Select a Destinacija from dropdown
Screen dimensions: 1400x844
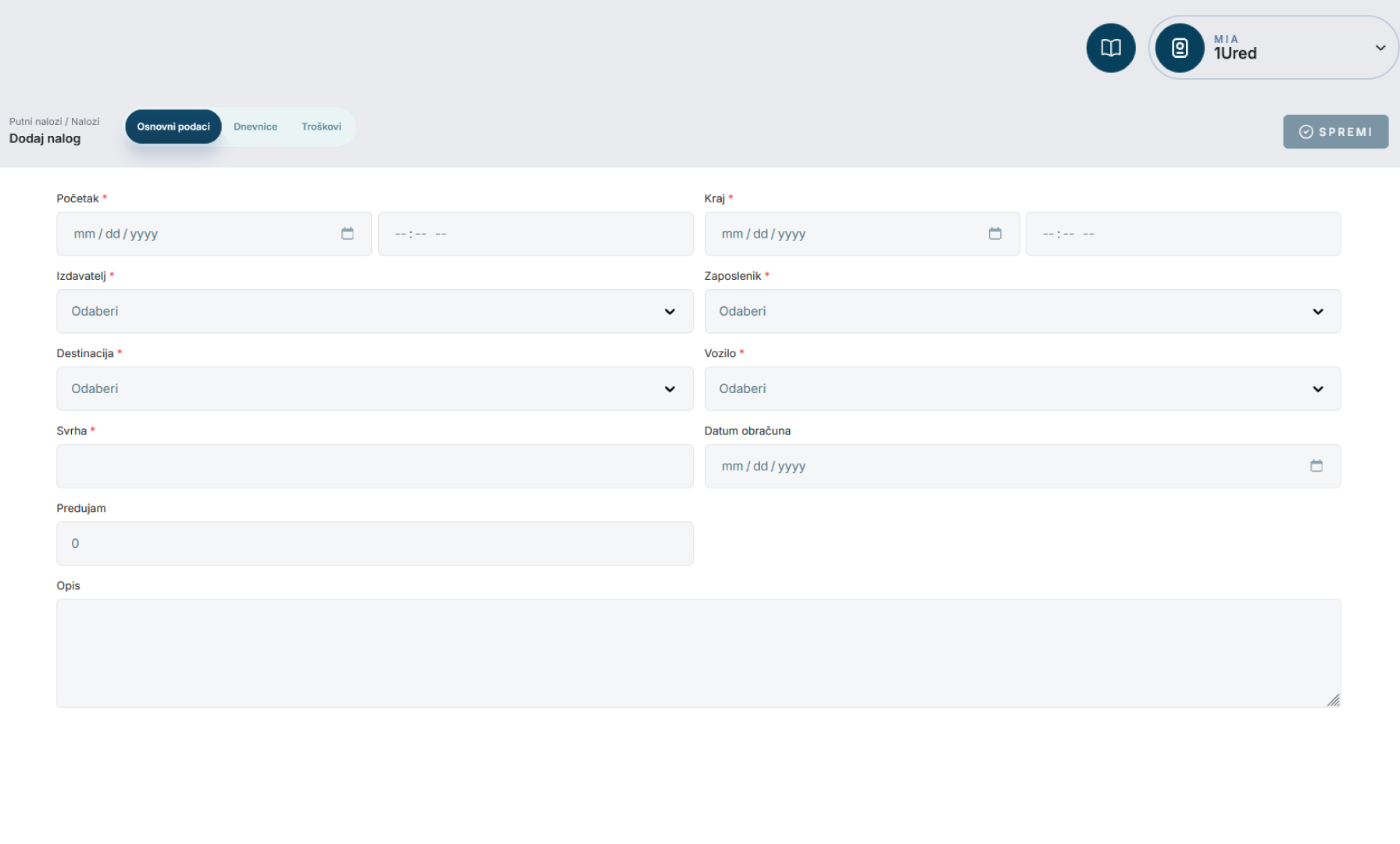point(374,388)
